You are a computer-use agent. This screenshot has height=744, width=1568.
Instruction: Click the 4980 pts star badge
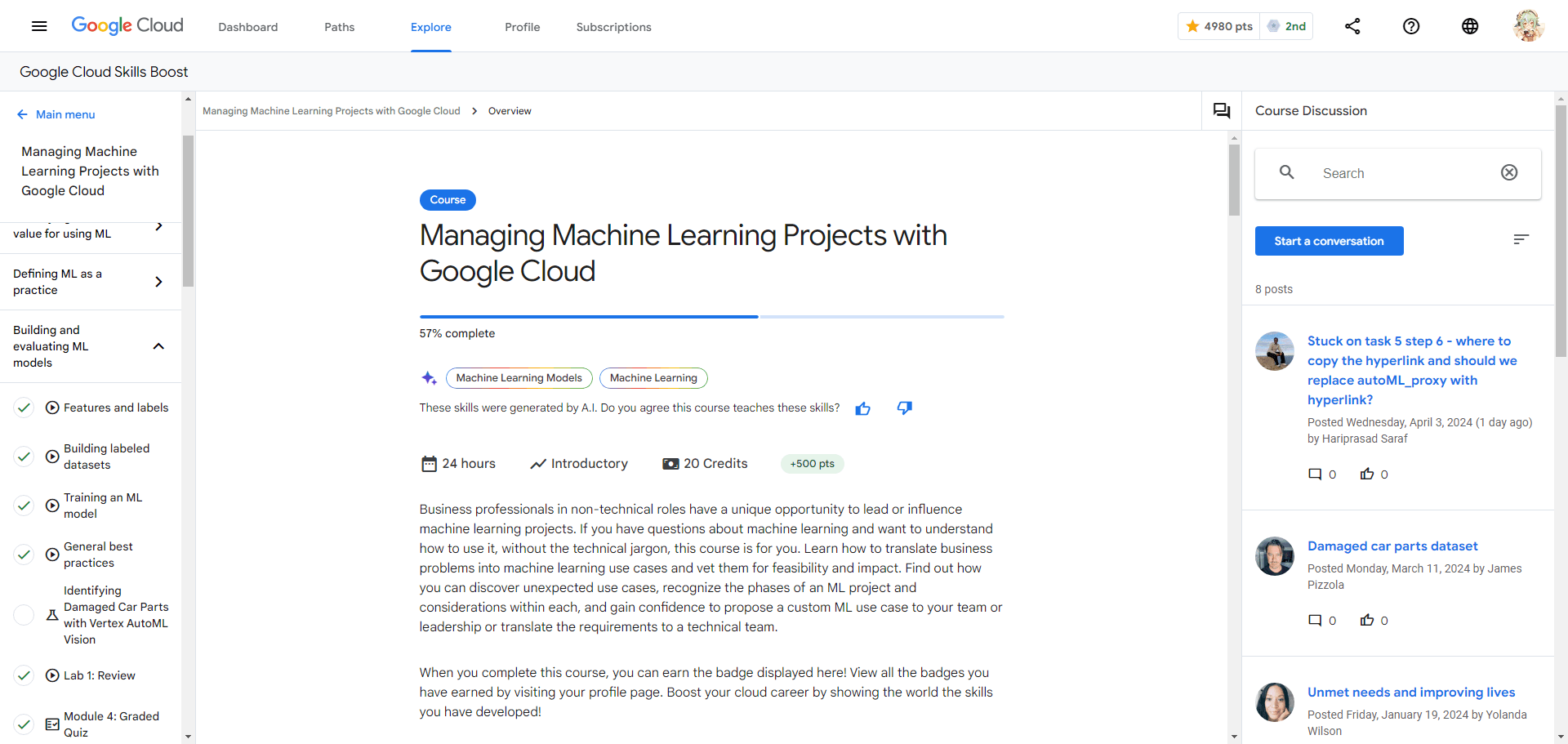click(1219, 26)
